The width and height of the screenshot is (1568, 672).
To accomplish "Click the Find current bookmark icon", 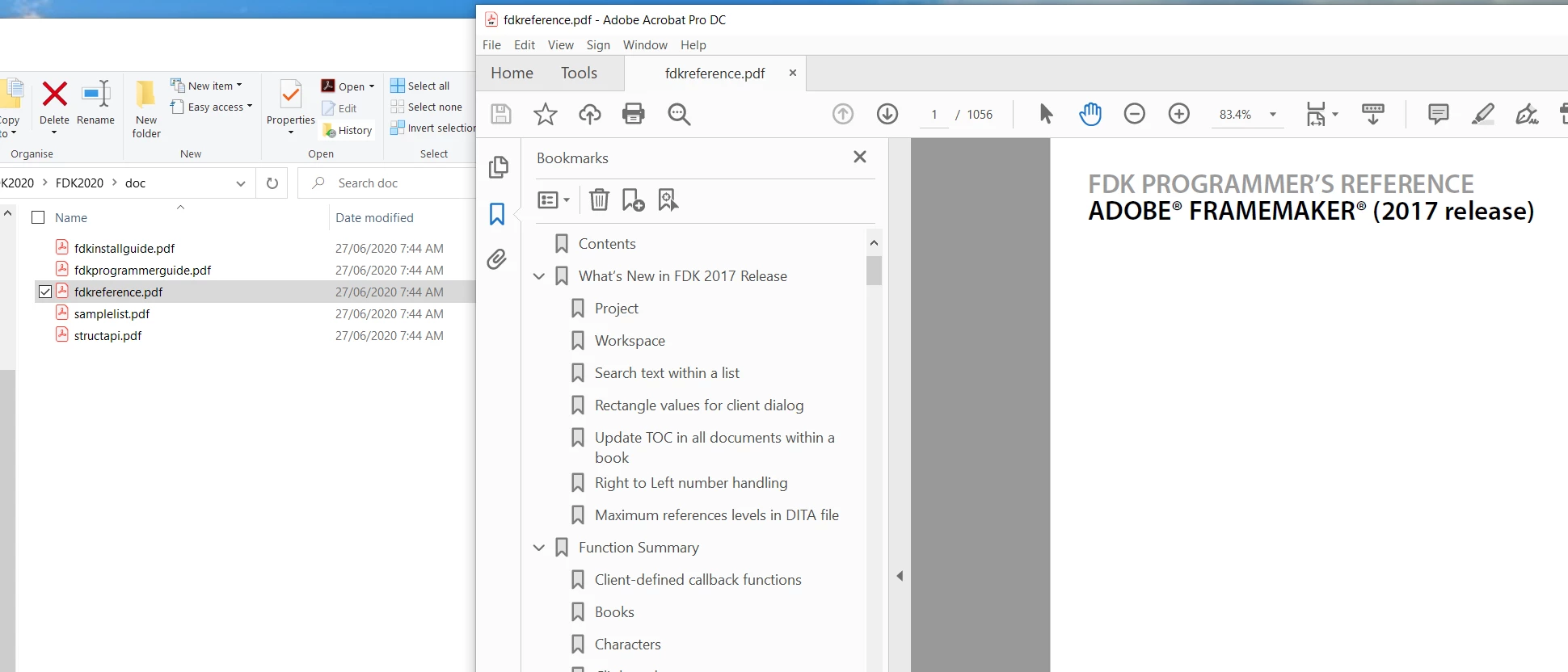I will (668, 199).
